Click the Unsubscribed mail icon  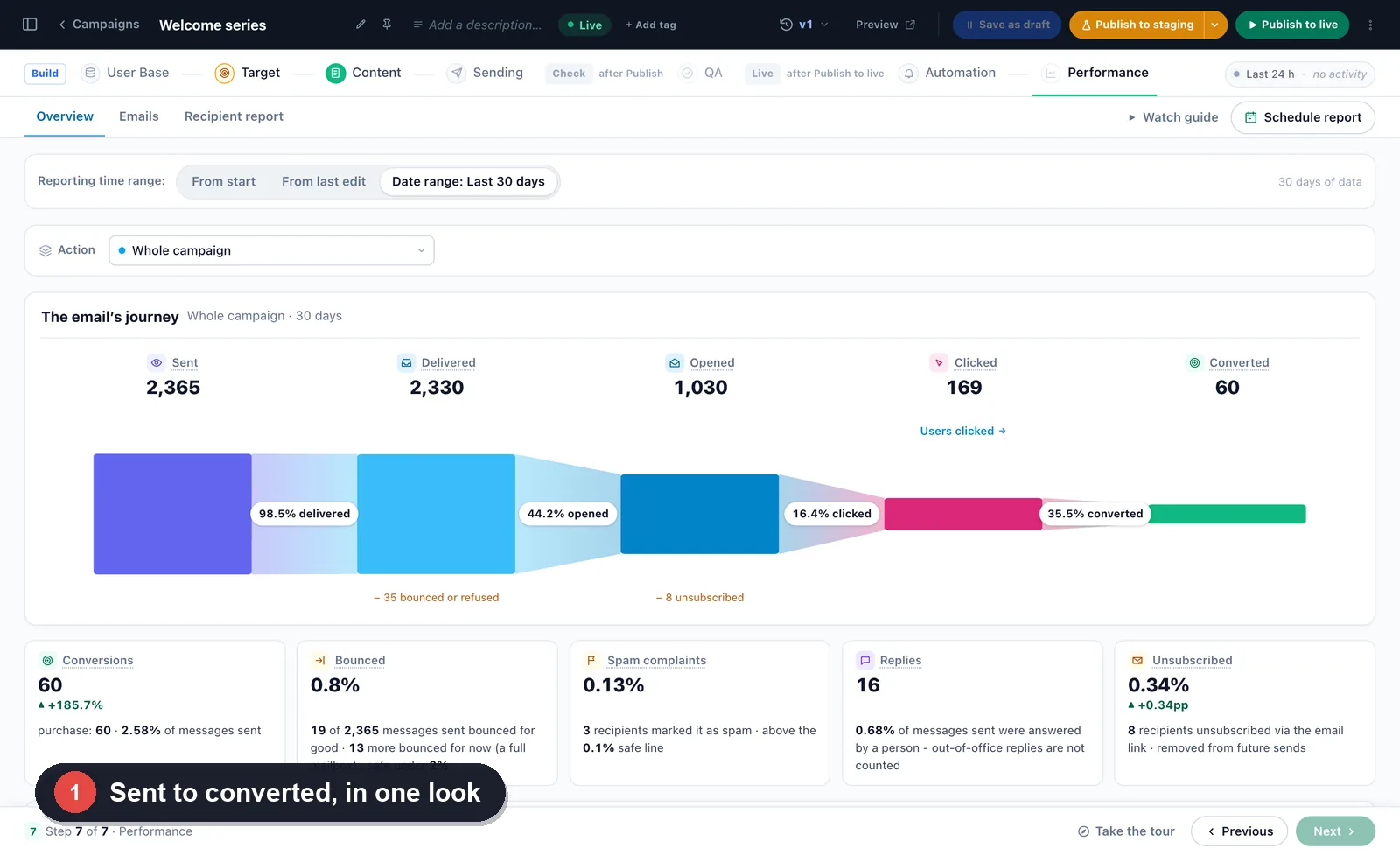pos(1137,661)
